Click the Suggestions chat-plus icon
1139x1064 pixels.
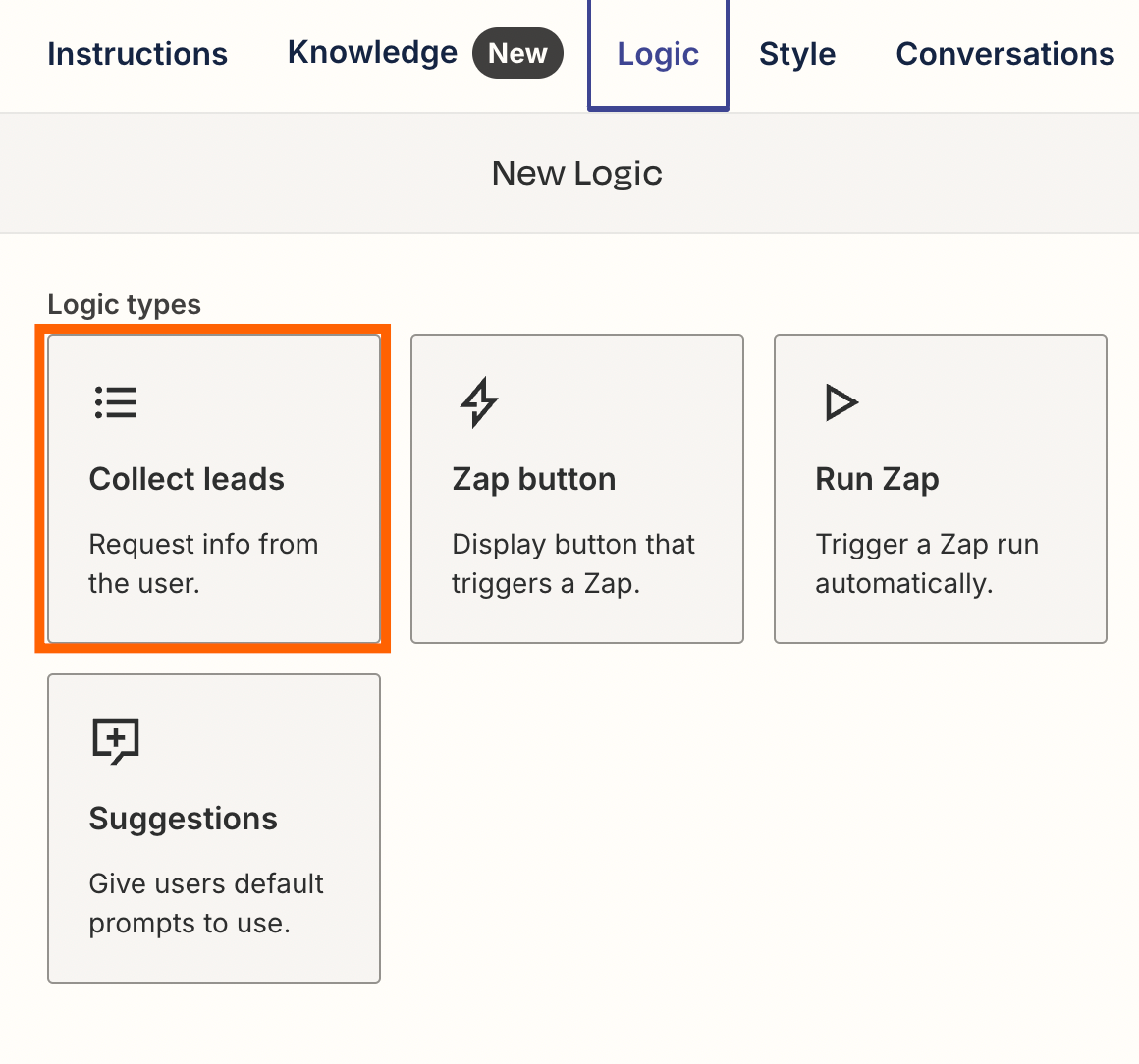click(x=116, y=741)
